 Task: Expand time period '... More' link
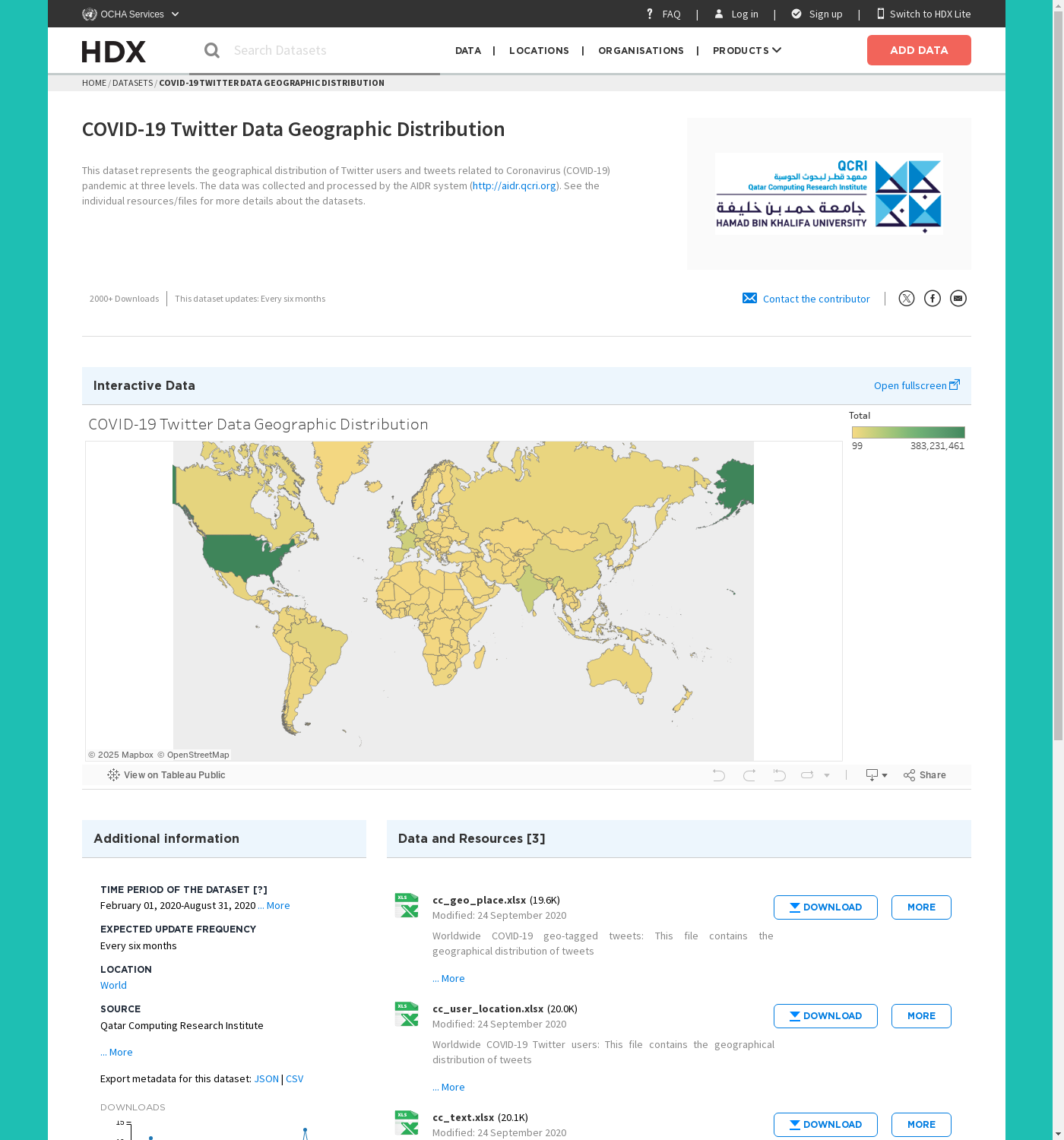click(x=274, y=905)
